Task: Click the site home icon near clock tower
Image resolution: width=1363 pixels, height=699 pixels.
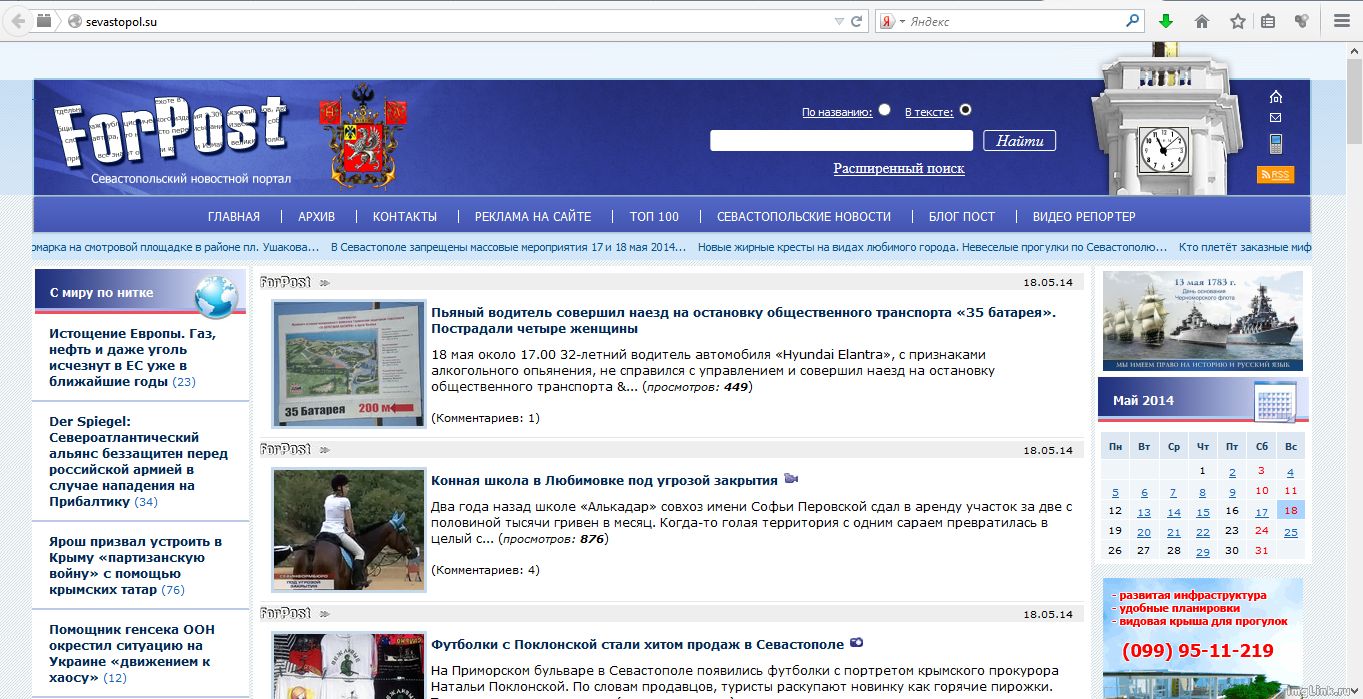Action: 1275,96
